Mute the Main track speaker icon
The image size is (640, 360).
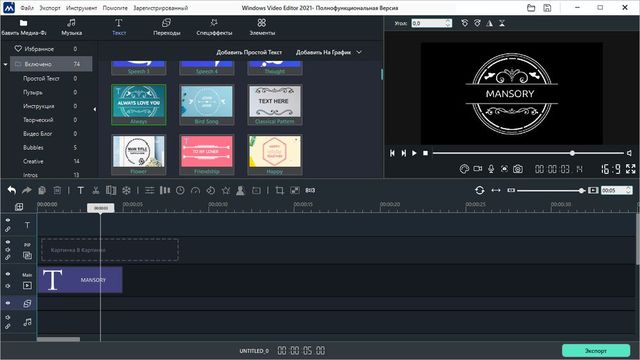coord(8,286)
